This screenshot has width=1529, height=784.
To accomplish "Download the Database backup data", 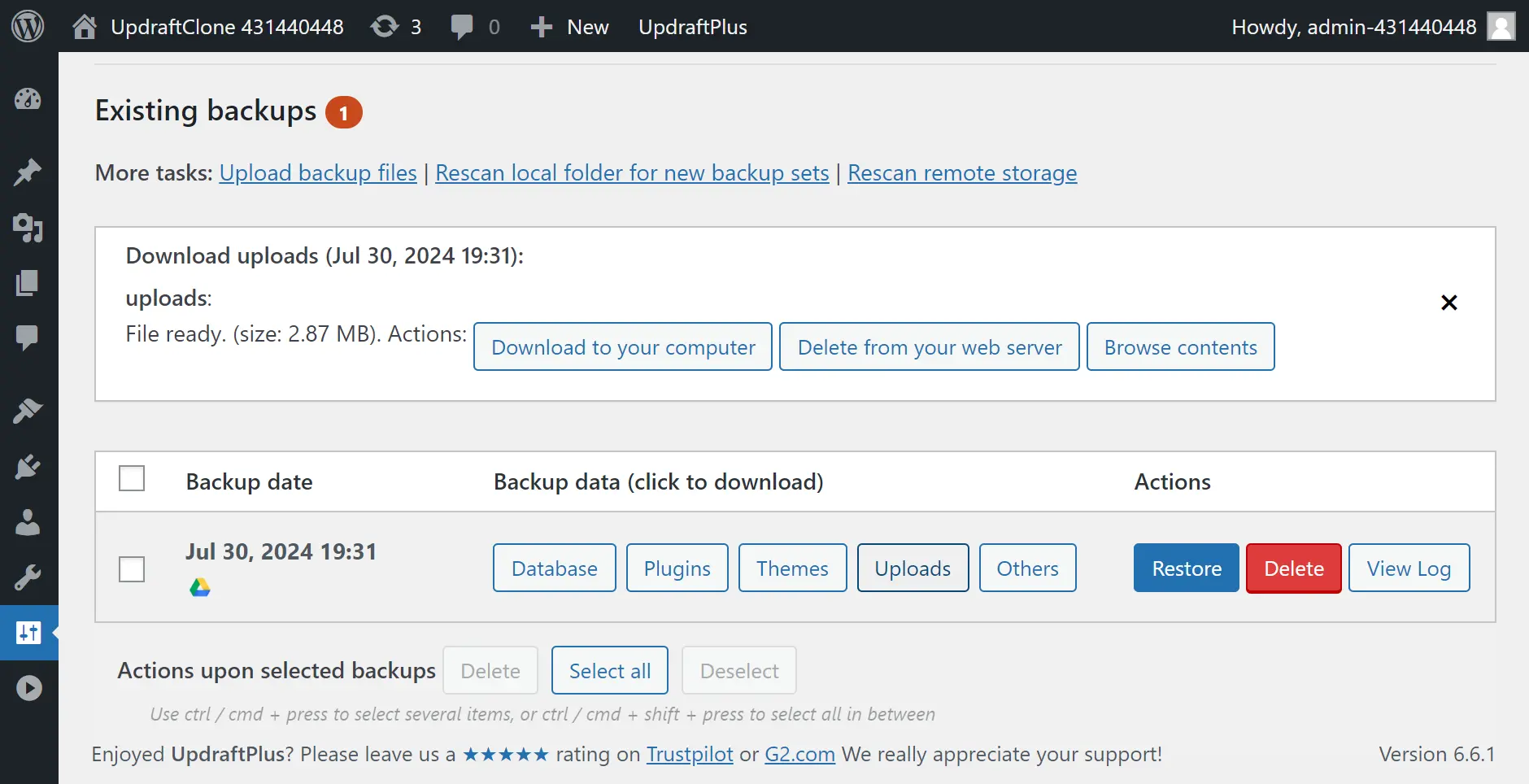I will 555,568.
